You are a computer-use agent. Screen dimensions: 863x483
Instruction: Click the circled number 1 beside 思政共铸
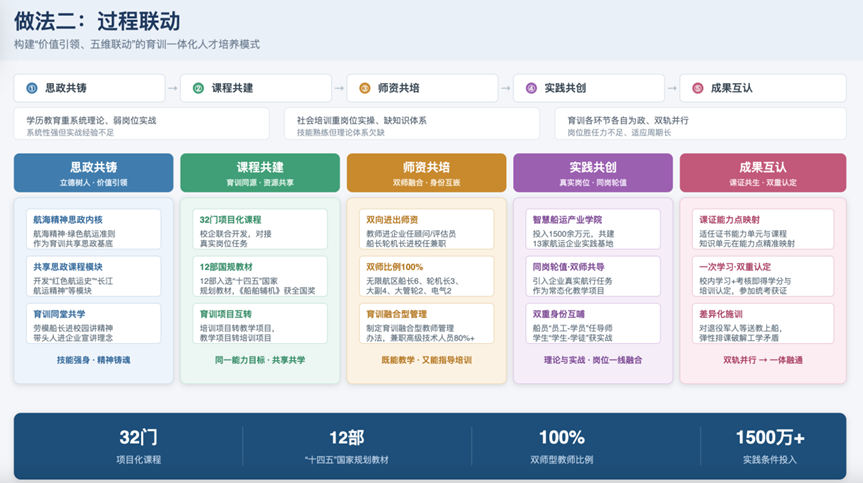pyautogui.click(x=32, y=88)
